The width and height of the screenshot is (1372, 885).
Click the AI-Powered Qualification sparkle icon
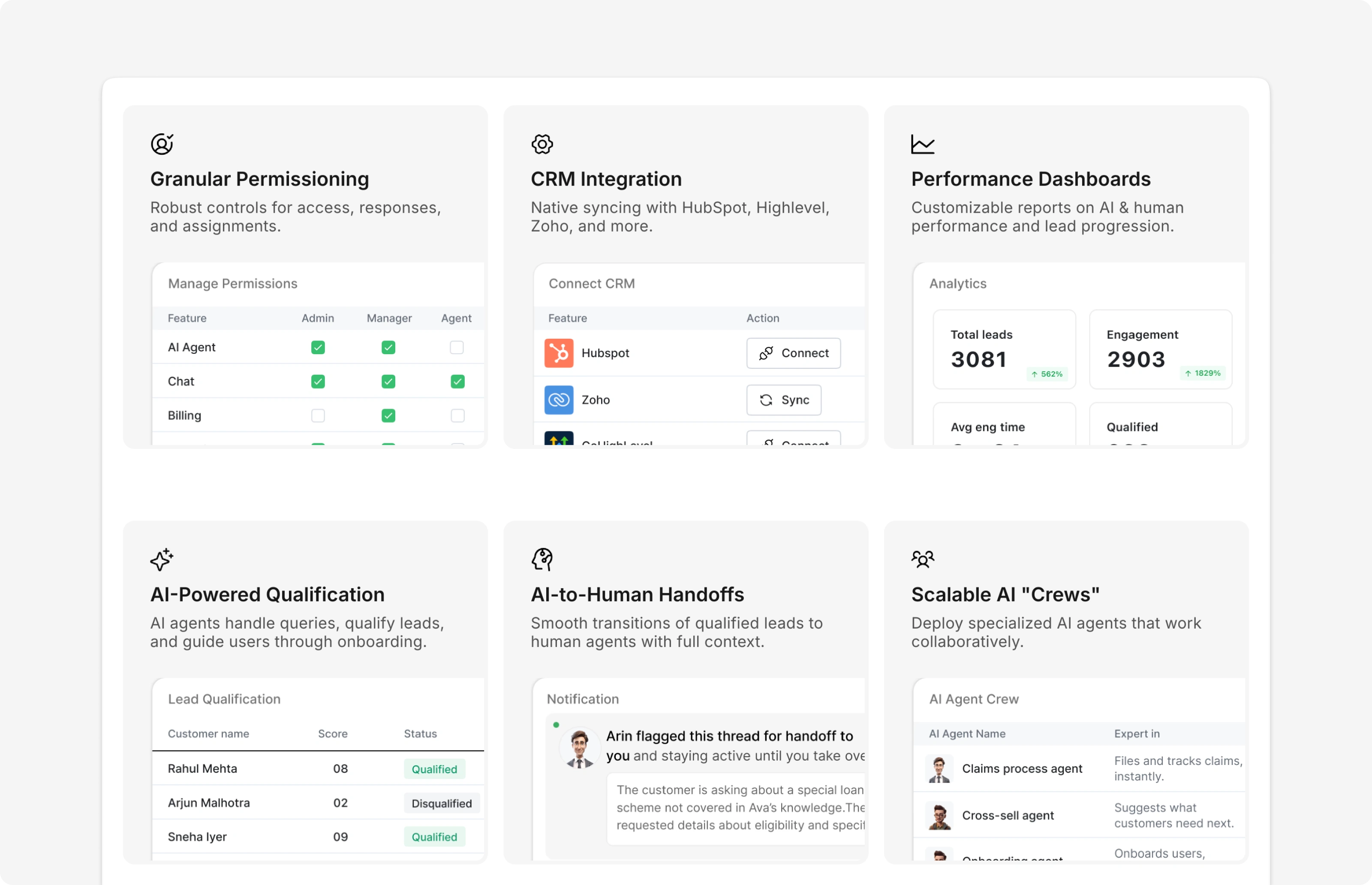point(162,559)
